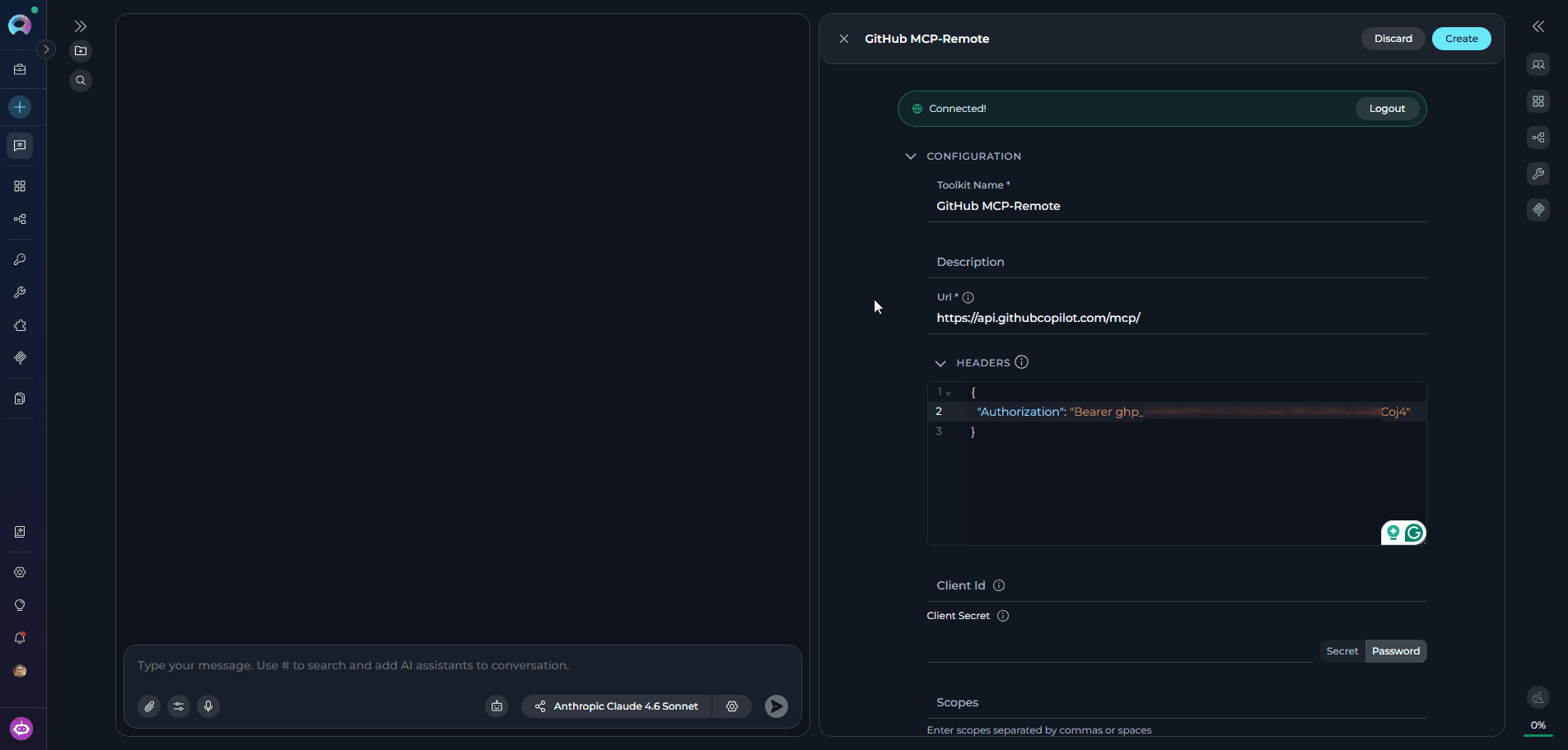Open the Anthropic Claude 4.6 Sonnet model selector
1568x750 pixels.
(617, 706)
